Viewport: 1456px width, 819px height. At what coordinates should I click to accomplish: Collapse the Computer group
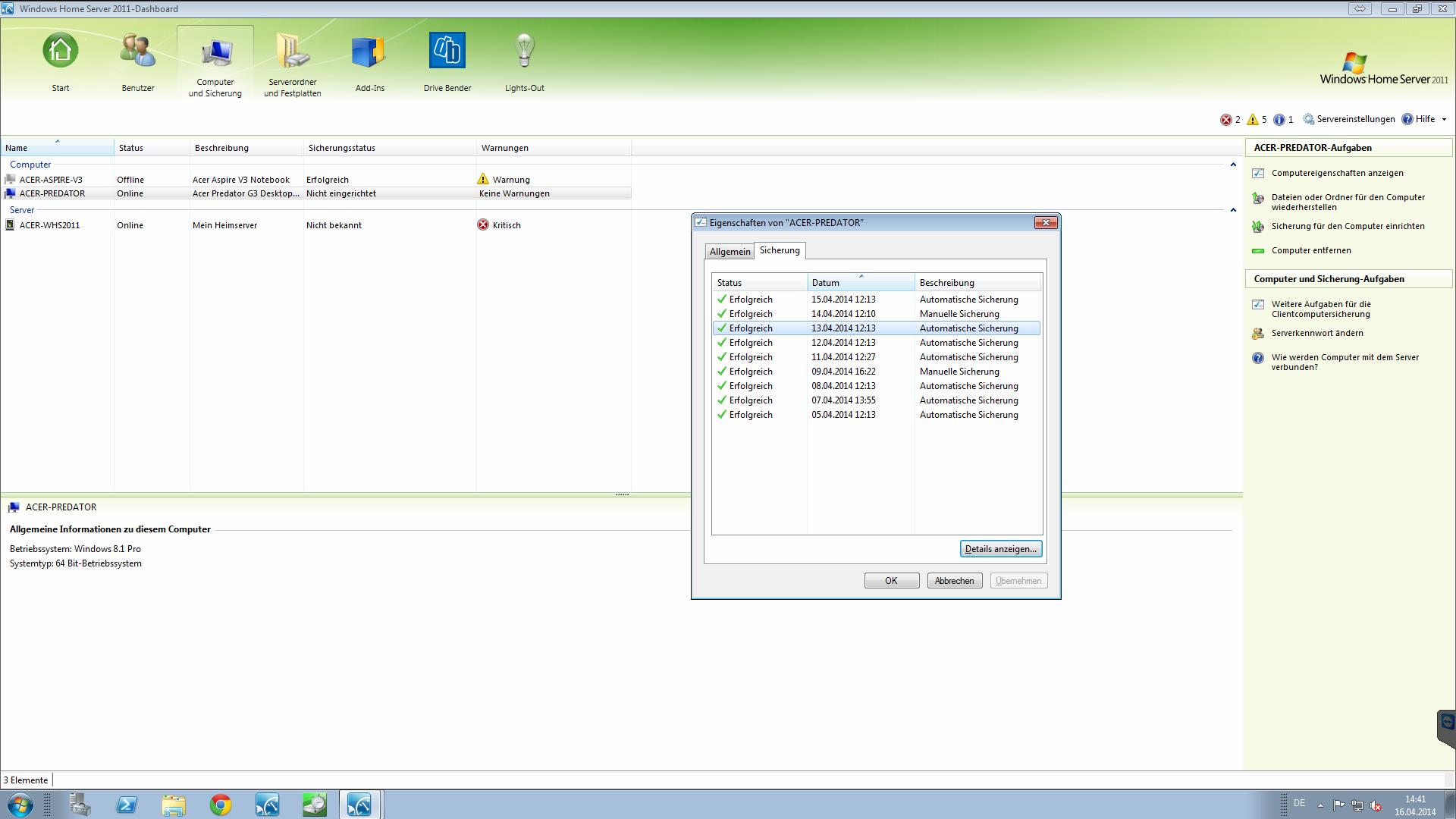click(1232, 165)
